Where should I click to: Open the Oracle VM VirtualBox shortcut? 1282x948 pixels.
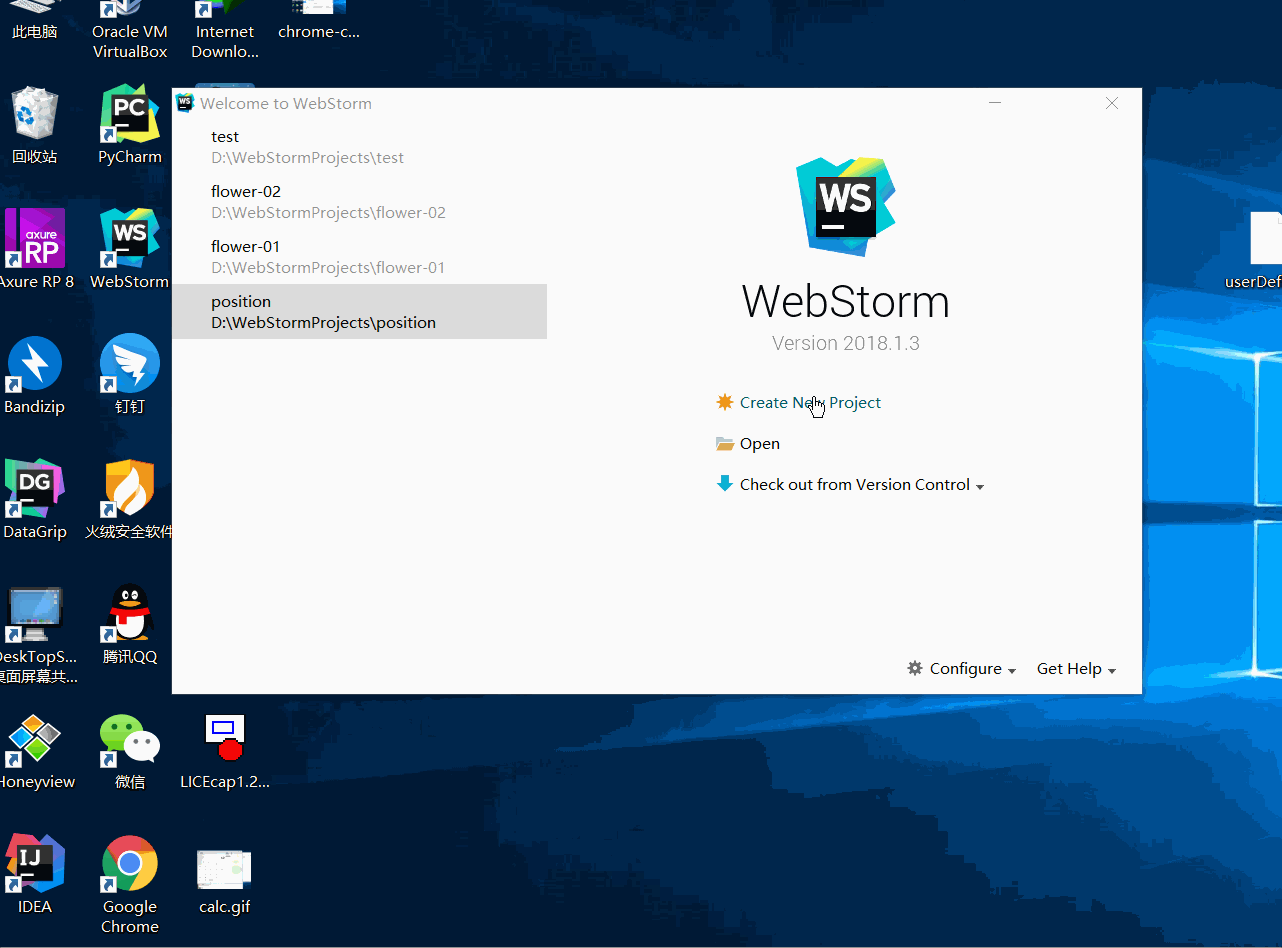pos(130,28)
